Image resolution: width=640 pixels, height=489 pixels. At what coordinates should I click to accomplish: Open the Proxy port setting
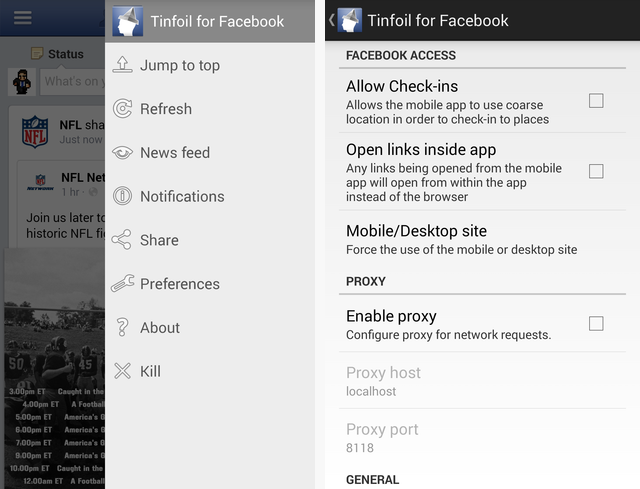[x=482, y=437]
